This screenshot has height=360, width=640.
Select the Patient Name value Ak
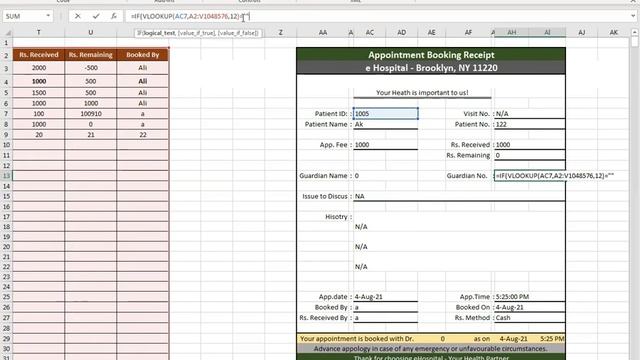(386, 124)
